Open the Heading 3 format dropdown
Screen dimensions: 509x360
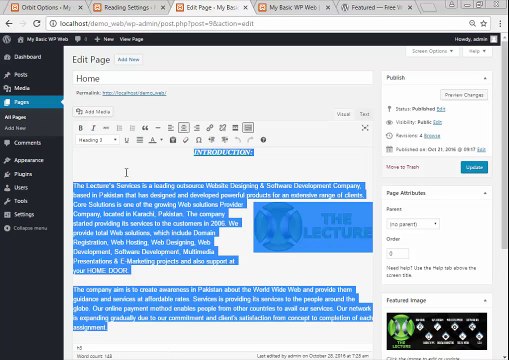[x=97, y=140]
